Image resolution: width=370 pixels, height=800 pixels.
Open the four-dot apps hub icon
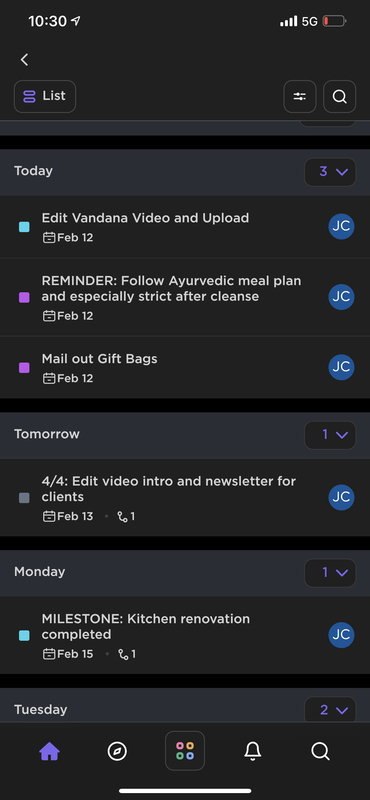click(185, 751)
